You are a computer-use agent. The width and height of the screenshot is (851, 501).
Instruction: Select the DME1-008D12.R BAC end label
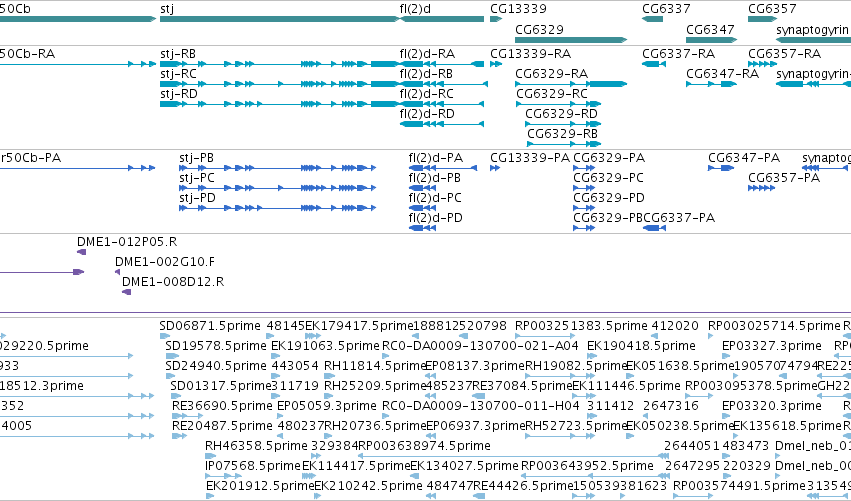(173, 282)
